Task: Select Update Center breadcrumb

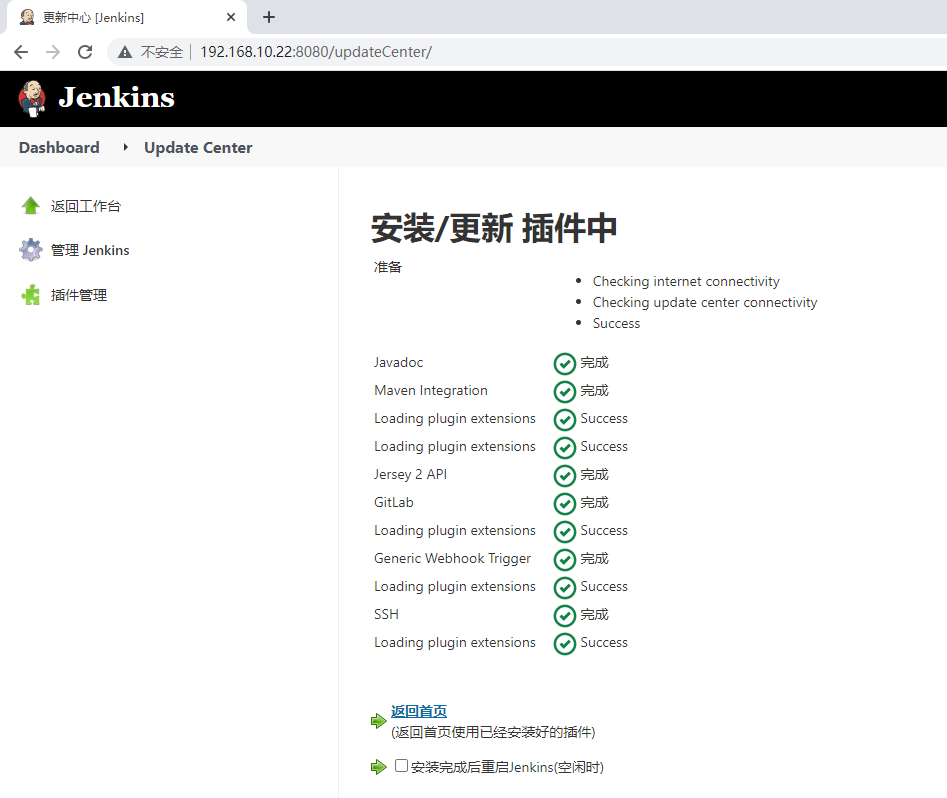Action: coord(198,147)
